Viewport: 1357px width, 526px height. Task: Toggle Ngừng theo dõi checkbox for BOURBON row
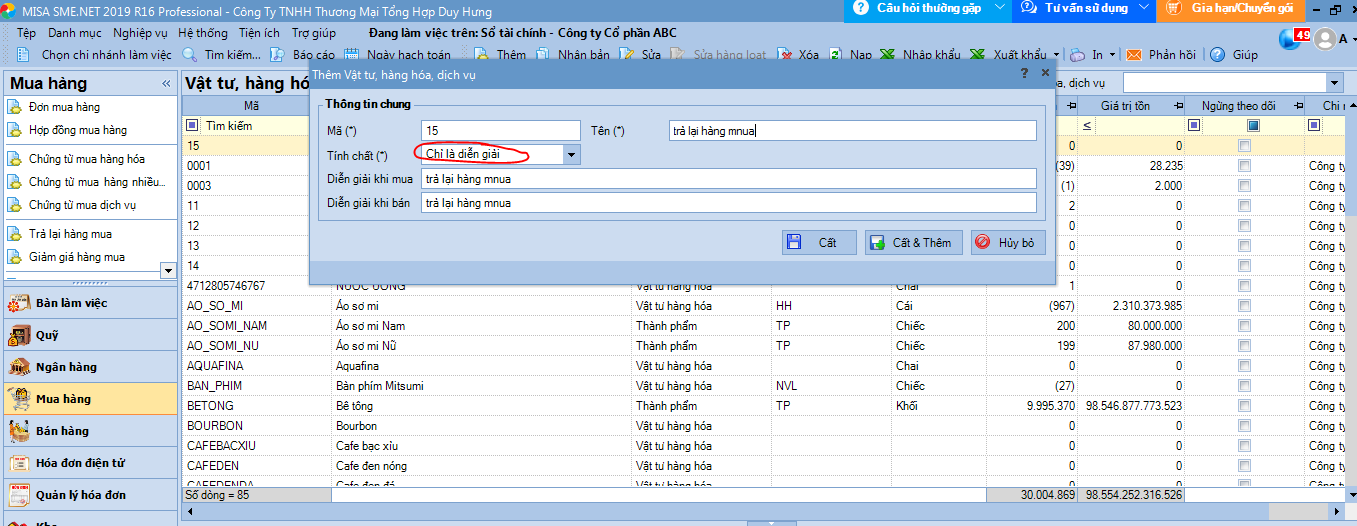(1244, 426)
